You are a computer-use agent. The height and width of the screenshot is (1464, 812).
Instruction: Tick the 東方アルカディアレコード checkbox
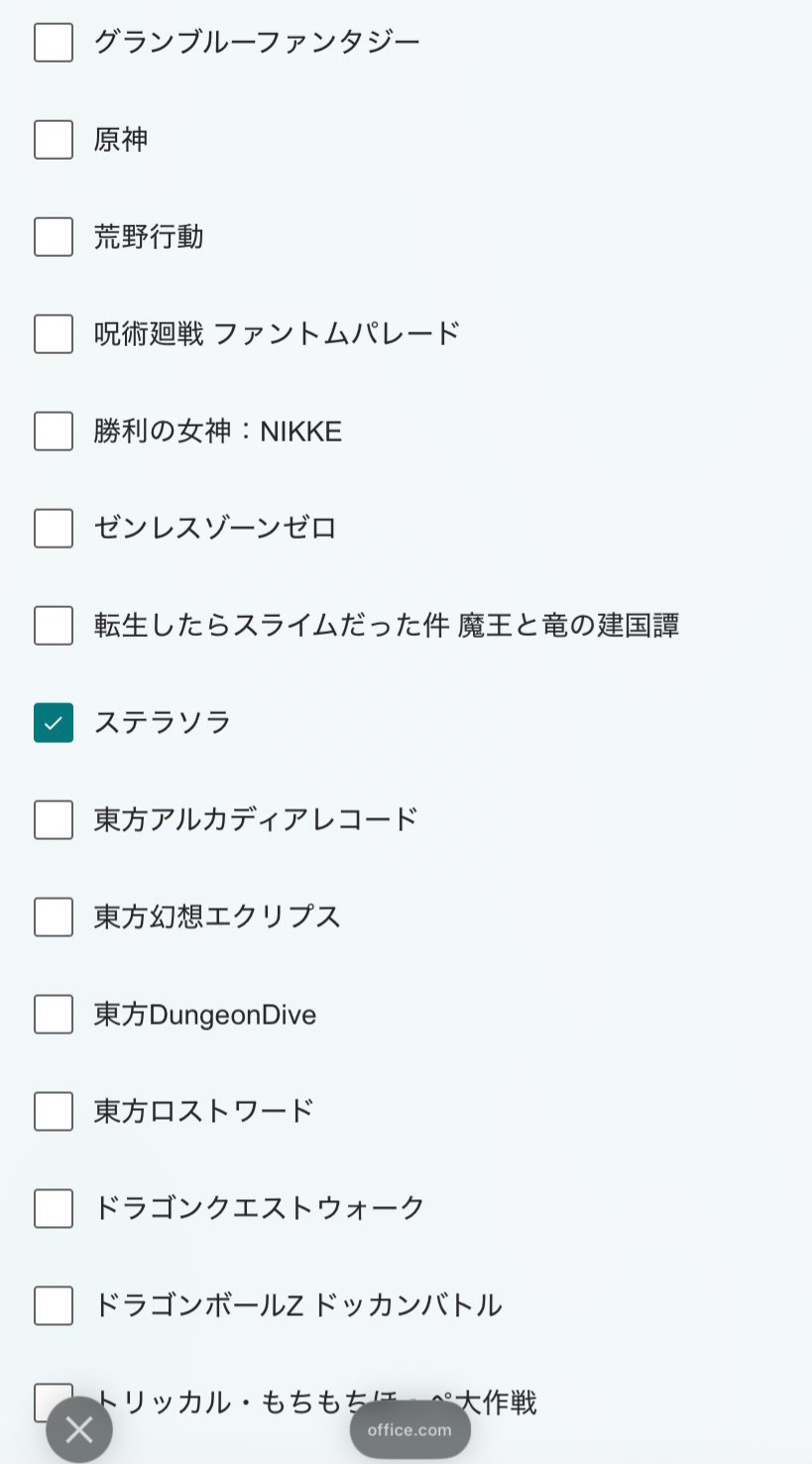(x=54, y=820)
